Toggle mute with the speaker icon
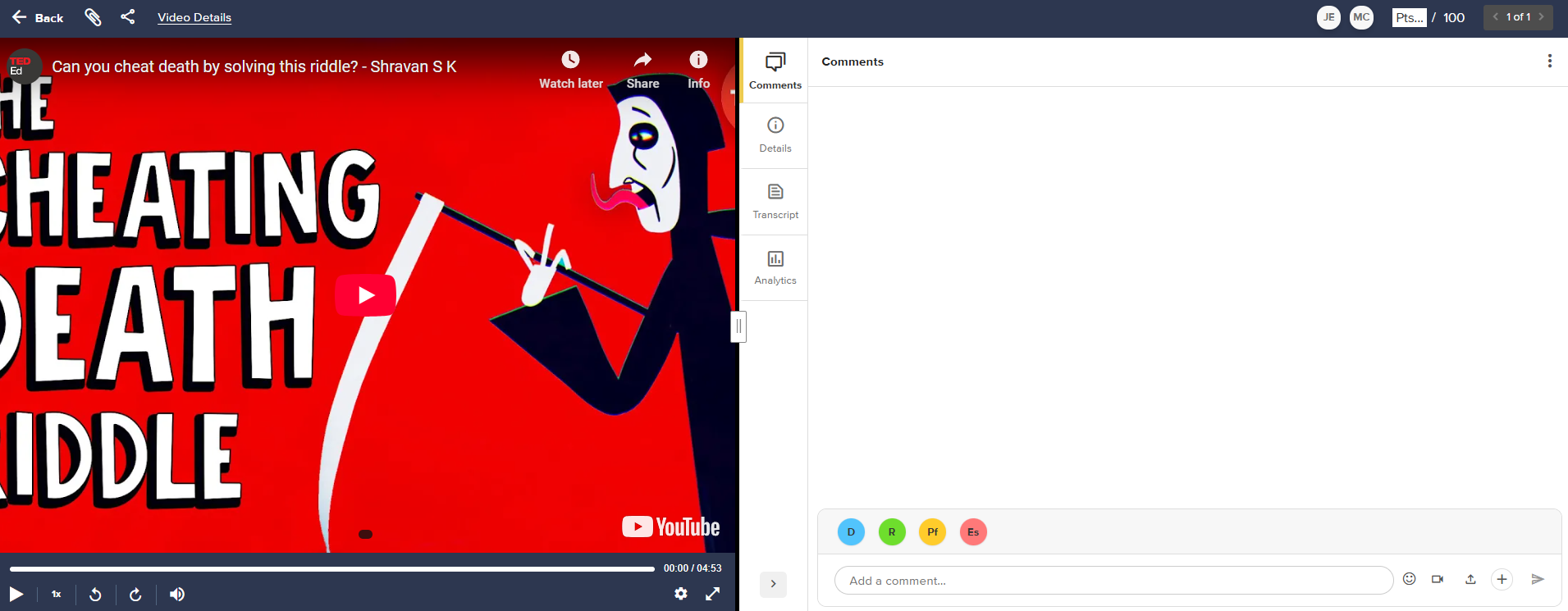This screenshot has height=611, width=1568. [177, 595]
